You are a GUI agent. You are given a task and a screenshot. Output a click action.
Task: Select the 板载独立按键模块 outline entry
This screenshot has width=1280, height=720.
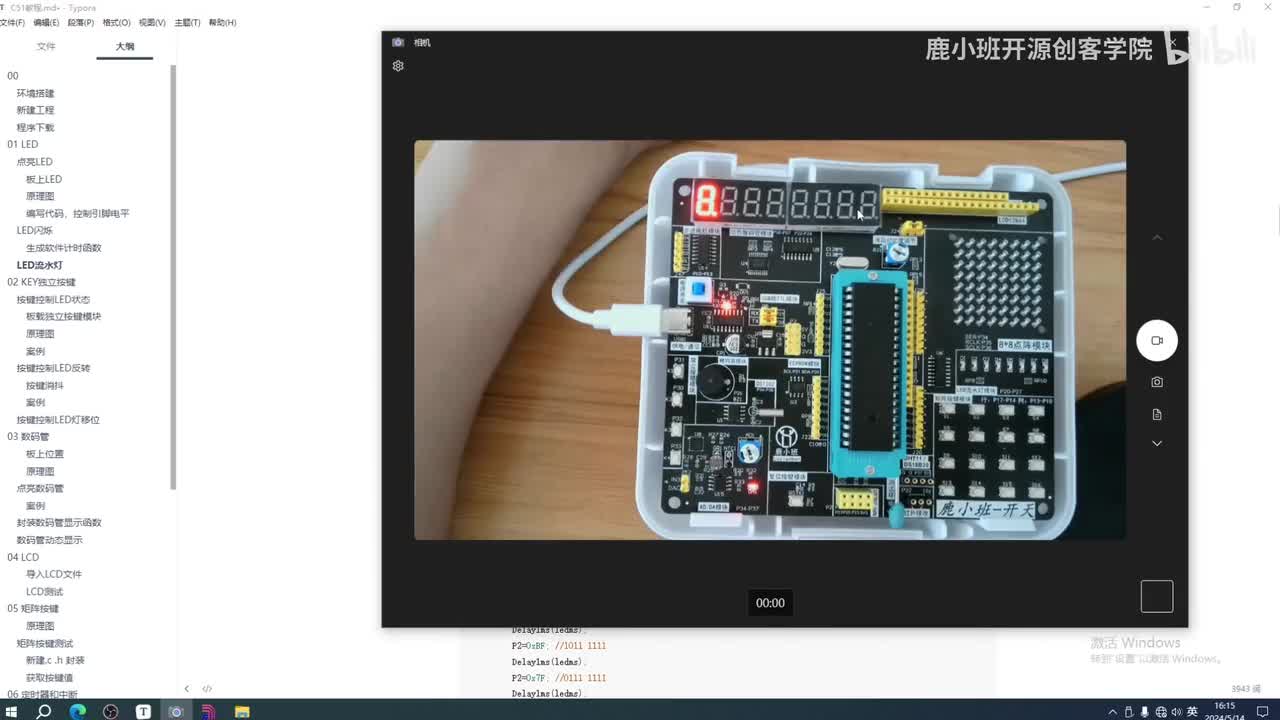click(x=64, y=316)
